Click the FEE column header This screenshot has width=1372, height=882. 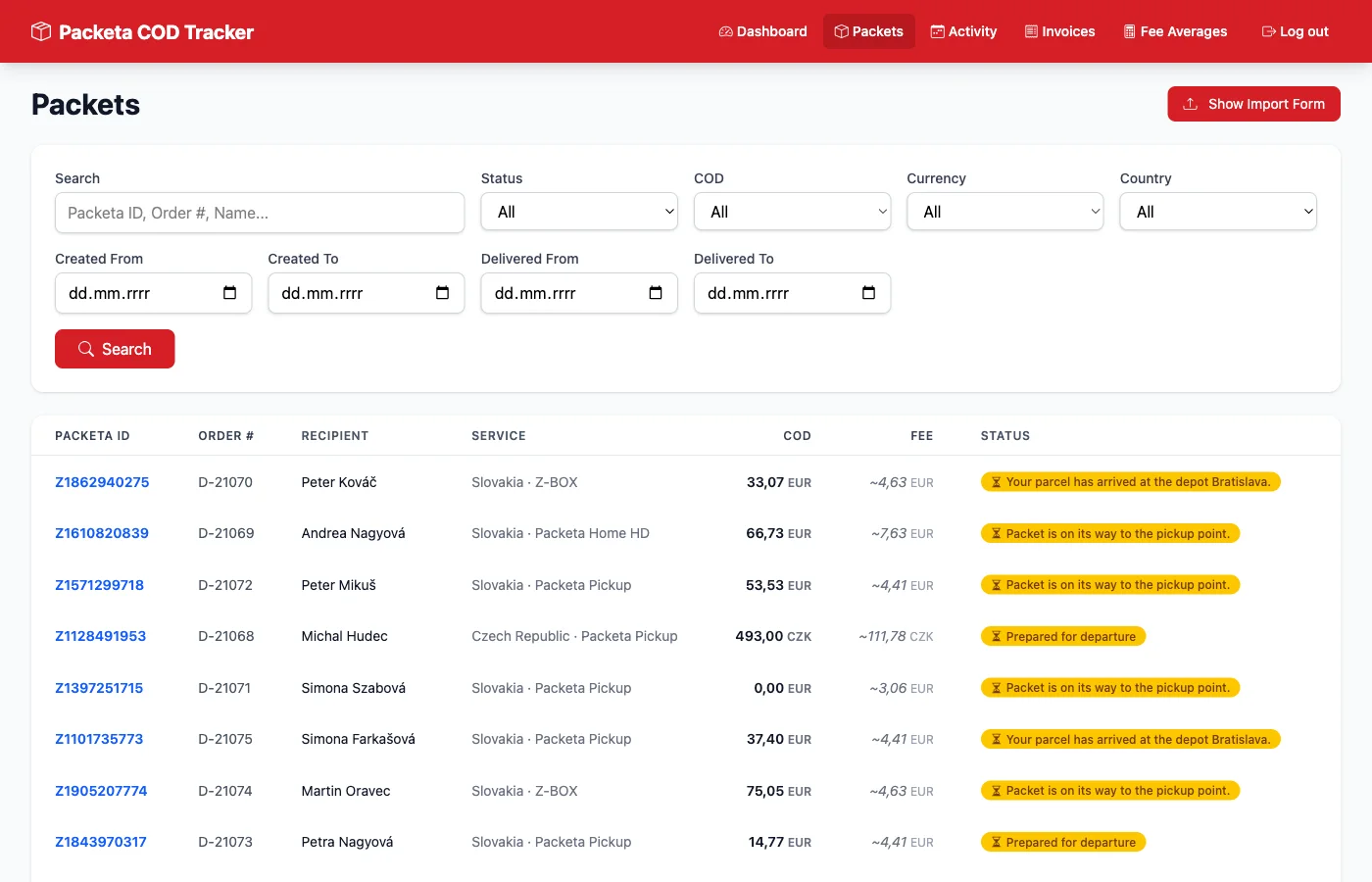tap(921, 436)
